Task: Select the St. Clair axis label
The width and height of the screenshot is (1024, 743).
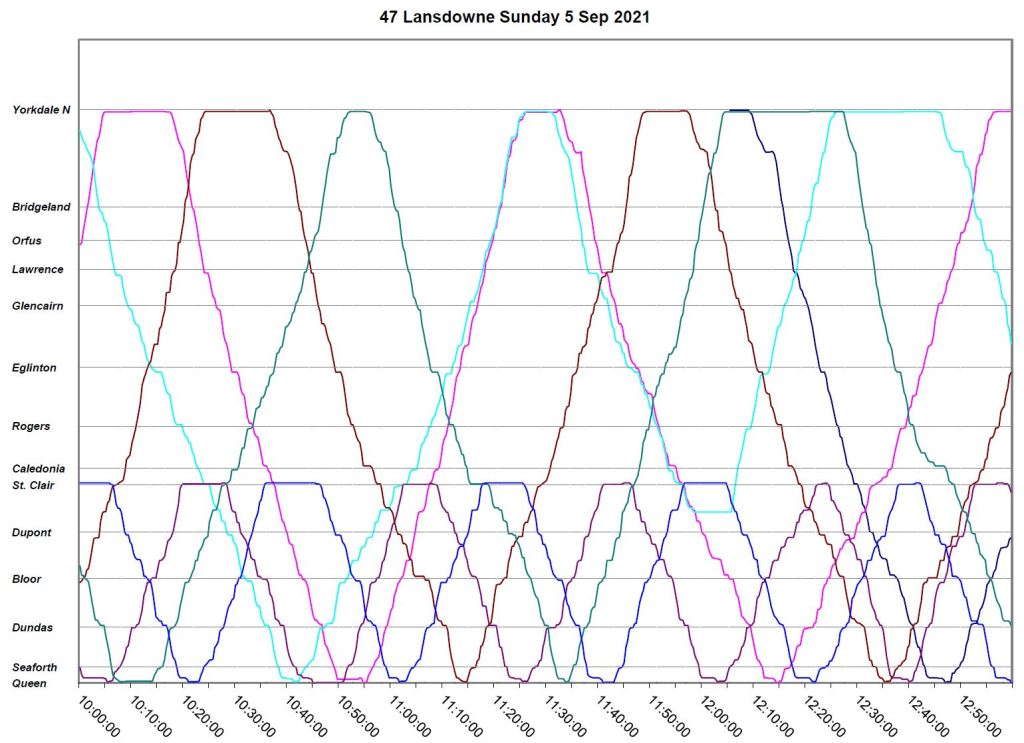Action: click(33, 485)
